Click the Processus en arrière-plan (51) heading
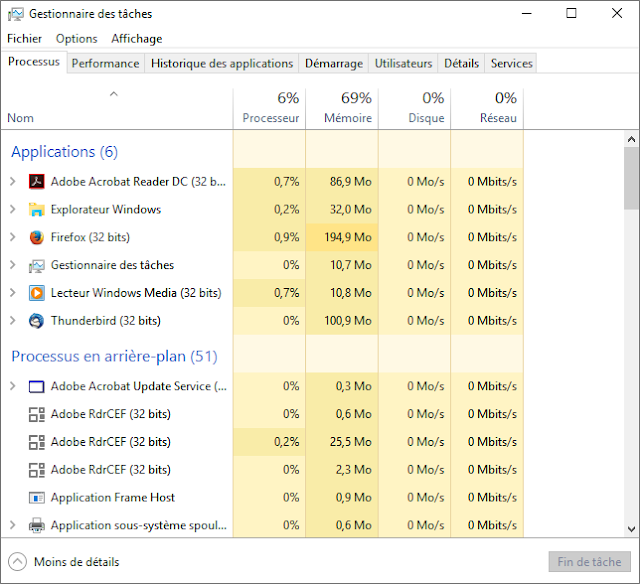This screenshot has width=640, height=584. tap(114, 357)
